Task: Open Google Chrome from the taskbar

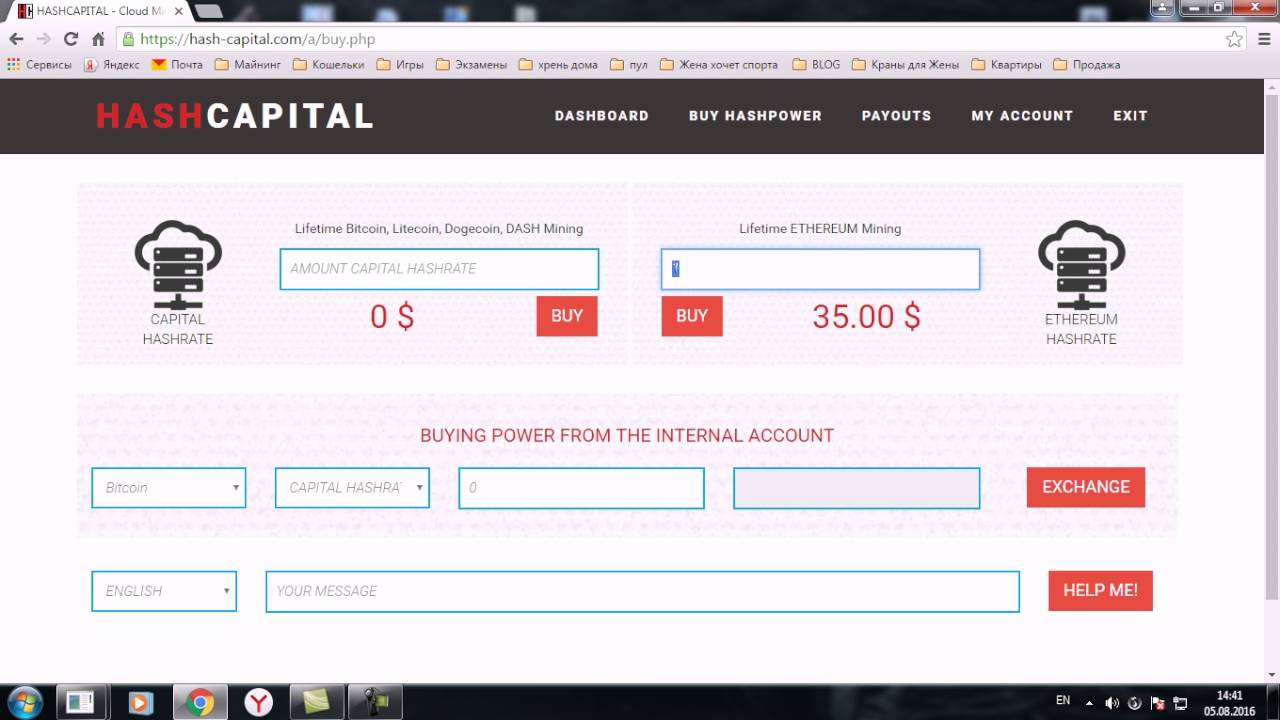Action: pos(200,703)
